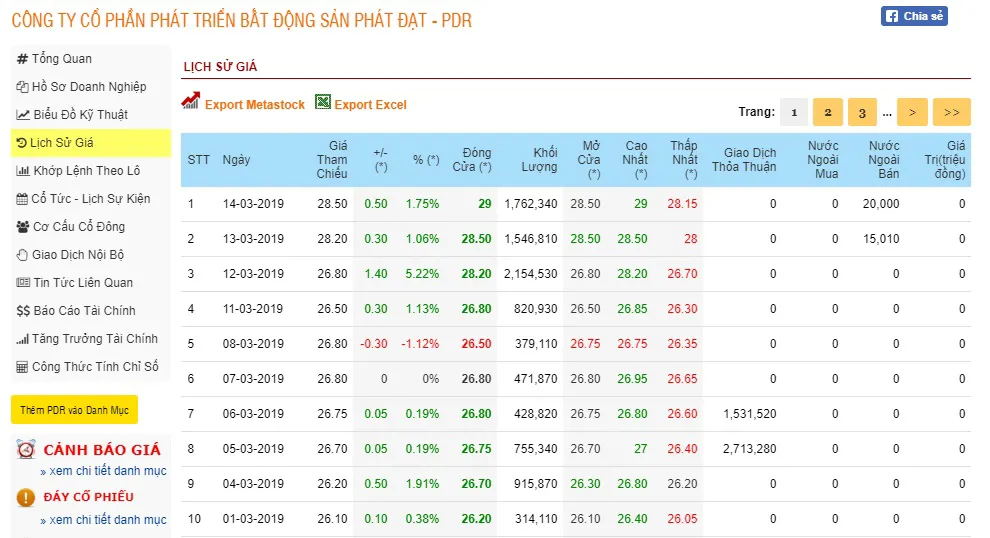Viewport: 990px width, 538px height.
Task: Click the Khối Lượng column header
Action: coord(539,160)
